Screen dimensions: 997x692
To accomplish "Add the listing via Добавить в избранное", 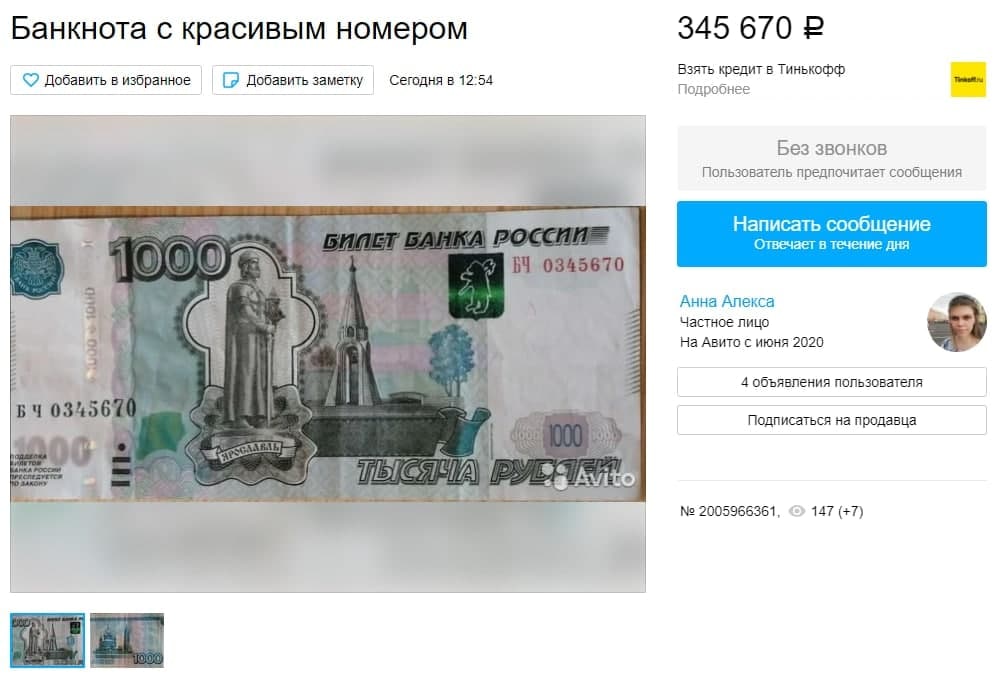I will click(106, 80).
